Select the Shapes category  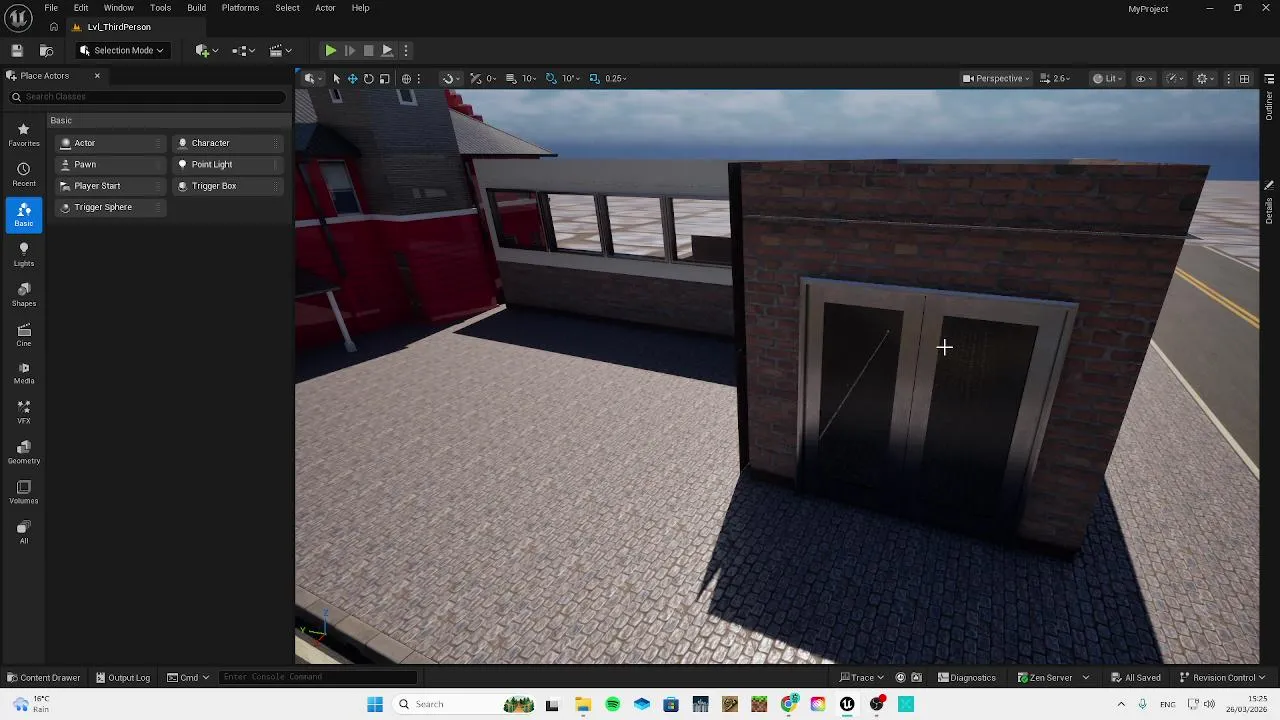point(24,295)
